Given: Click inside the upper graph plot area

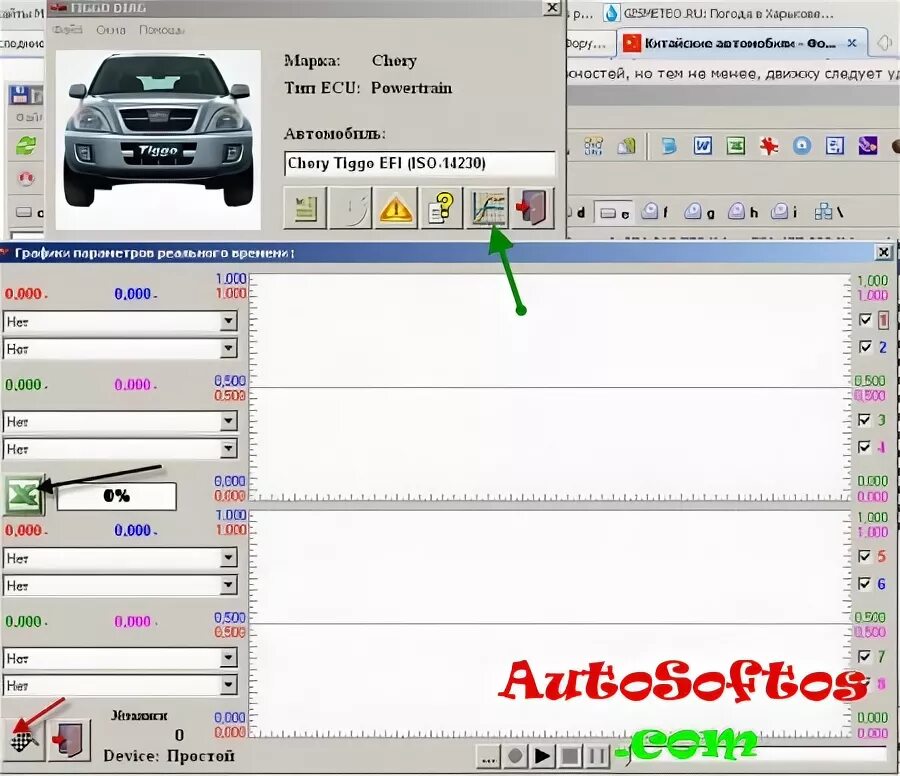Looking at the screenshot, I should [550, 386].
